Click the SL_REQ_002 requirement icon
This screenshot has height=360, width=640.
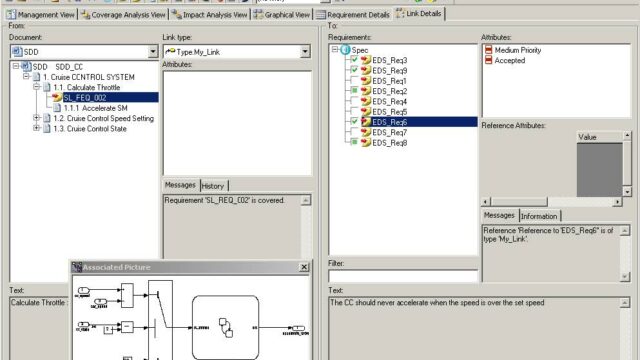[x=57, y=98]
